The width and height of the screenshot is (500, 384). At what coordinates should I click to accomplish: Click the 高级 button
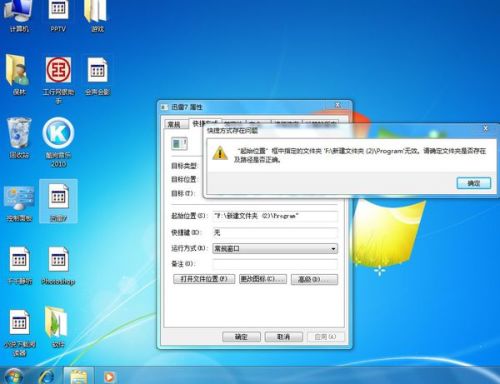tap(314, 279)
